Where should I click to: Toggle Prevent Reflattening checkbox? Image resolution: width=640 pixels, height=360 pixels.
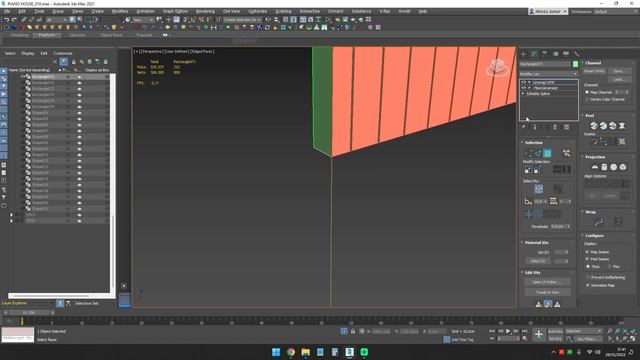[x=588, y=278]
